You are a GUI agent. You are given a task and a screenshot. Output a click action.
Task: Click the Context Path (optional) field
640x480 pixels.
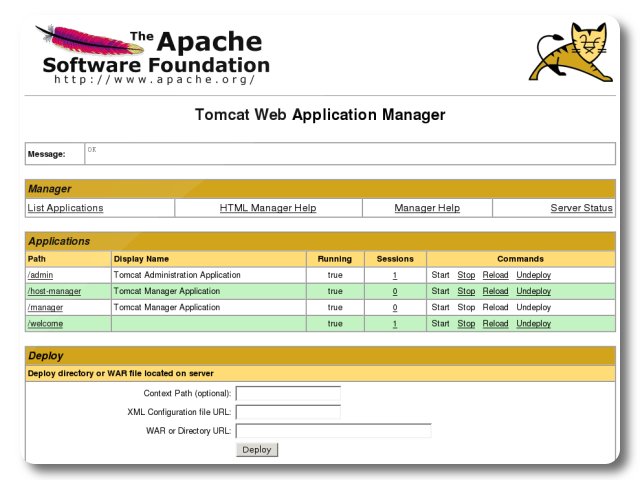pyautogui.click(x=288, y=393)
